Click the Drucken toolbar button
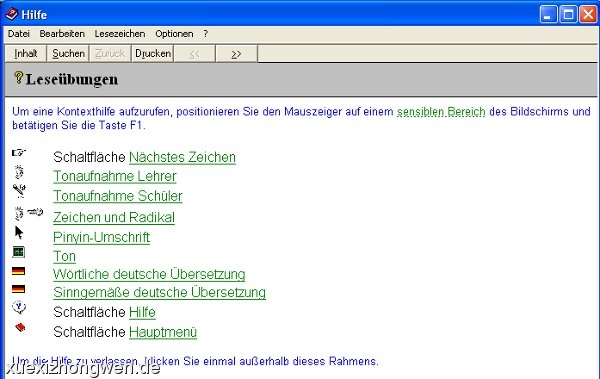 [x=153, y=53]
